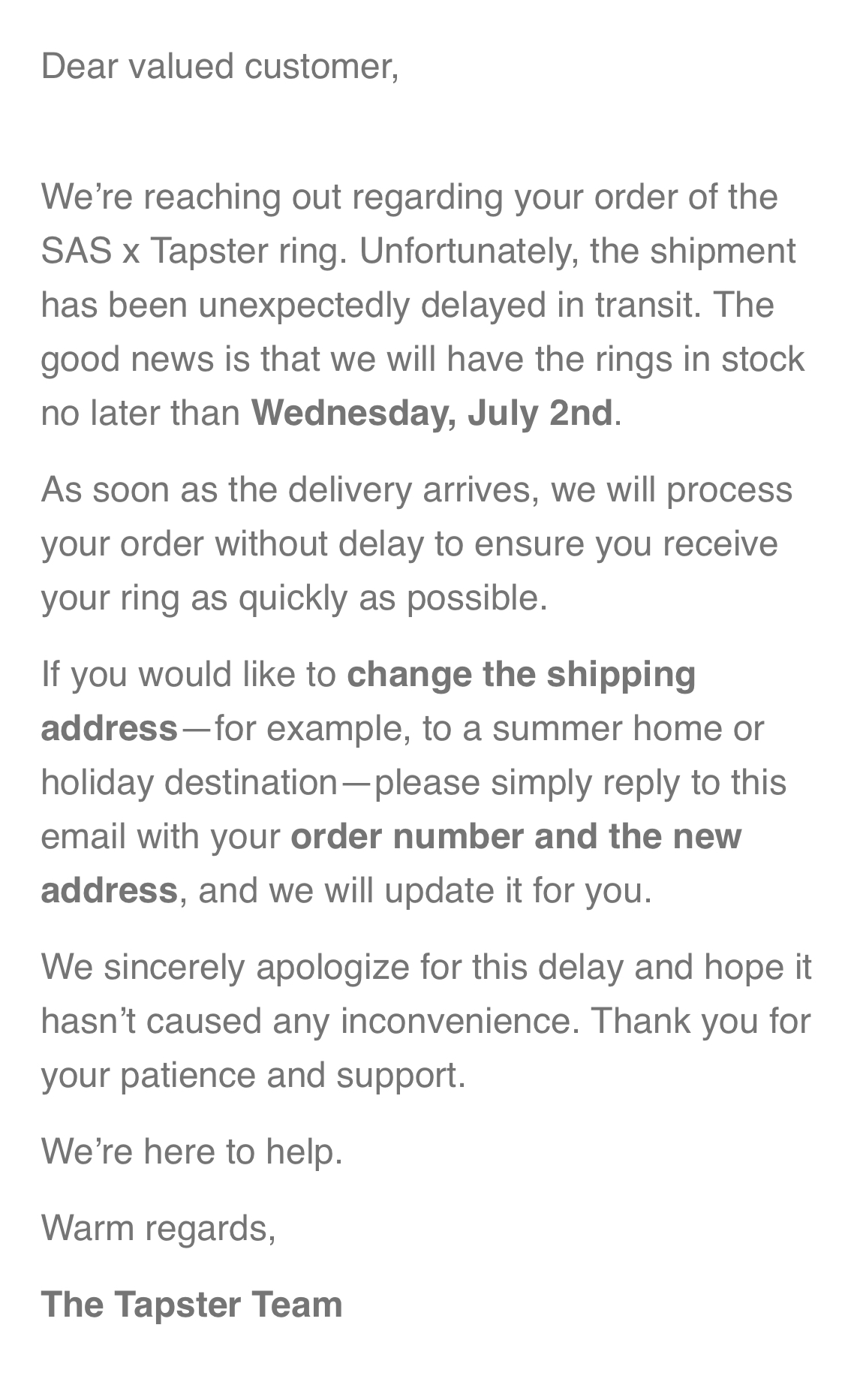Click "The Tapster Team" signature
Image resolution: width=857 pixels, height=1400 pixels.
191,1304
